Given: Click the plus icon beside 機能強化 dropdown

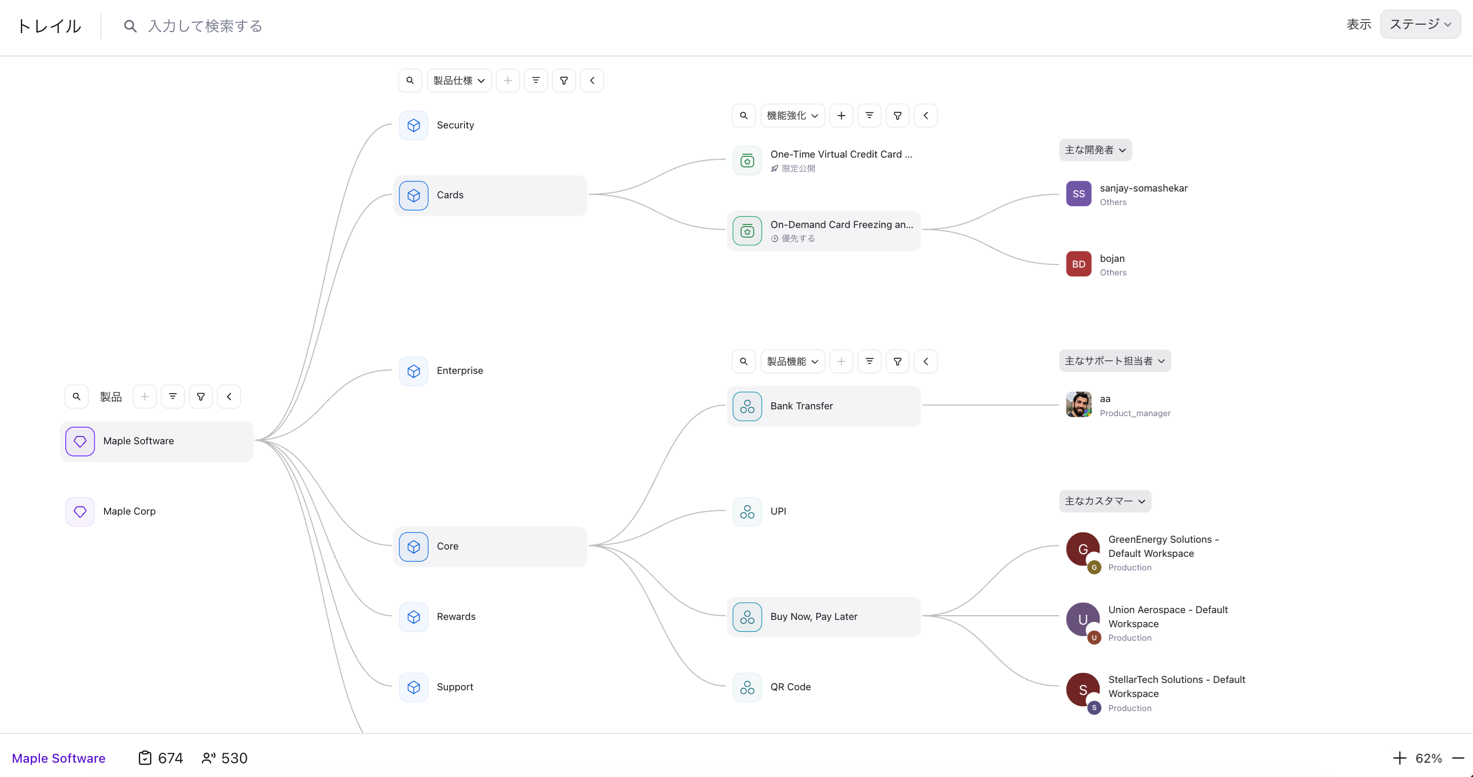Looking at the screenshot, I should 841,116.
